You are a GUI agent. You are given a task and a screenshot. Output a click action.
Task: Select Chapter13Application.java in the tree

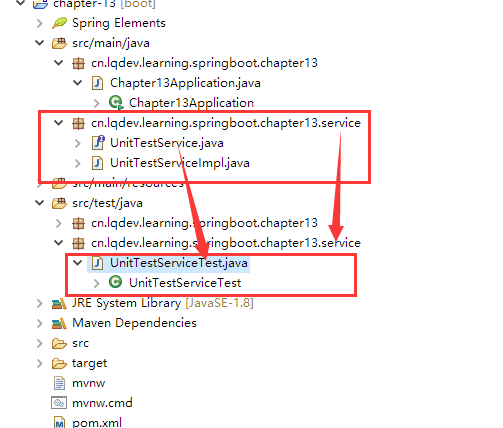point(185,83)
